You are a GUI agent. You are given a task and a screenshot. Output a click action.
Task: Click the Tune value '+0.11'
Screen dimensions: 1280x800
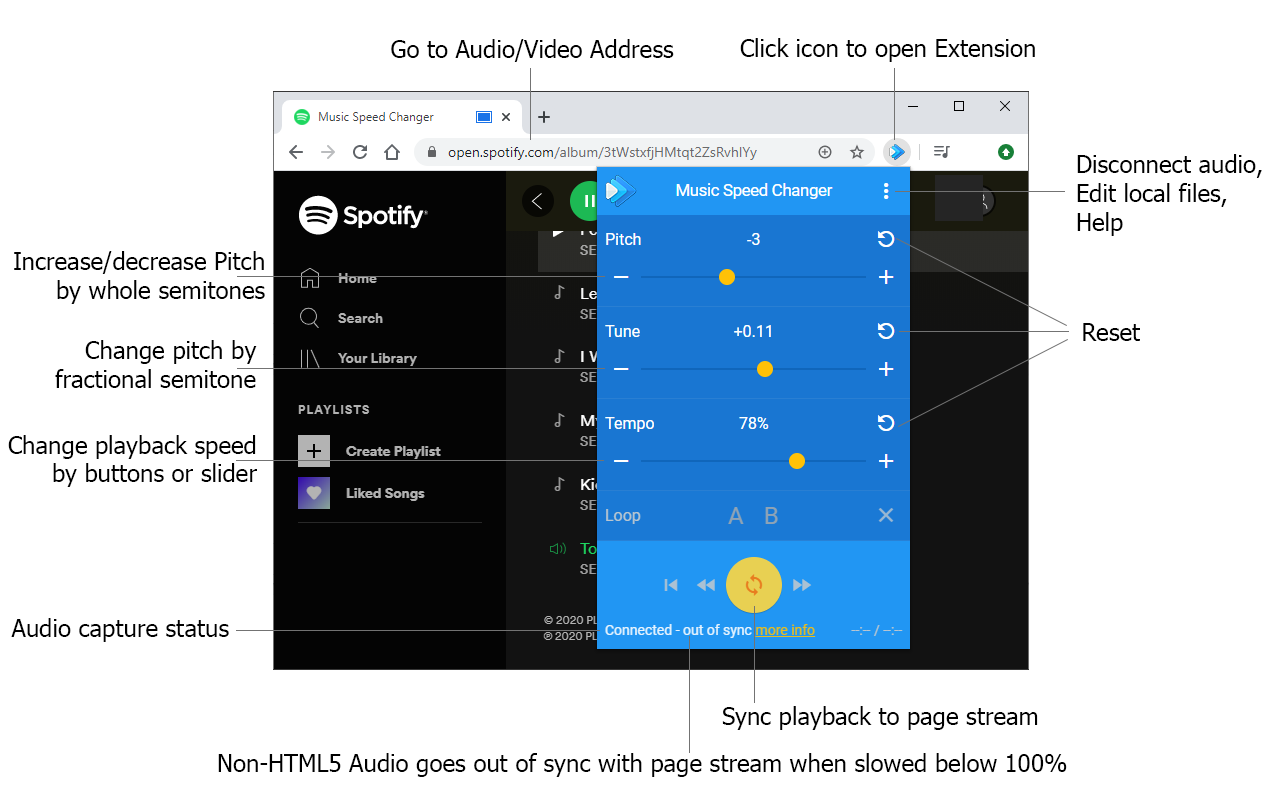pos(753,331)
